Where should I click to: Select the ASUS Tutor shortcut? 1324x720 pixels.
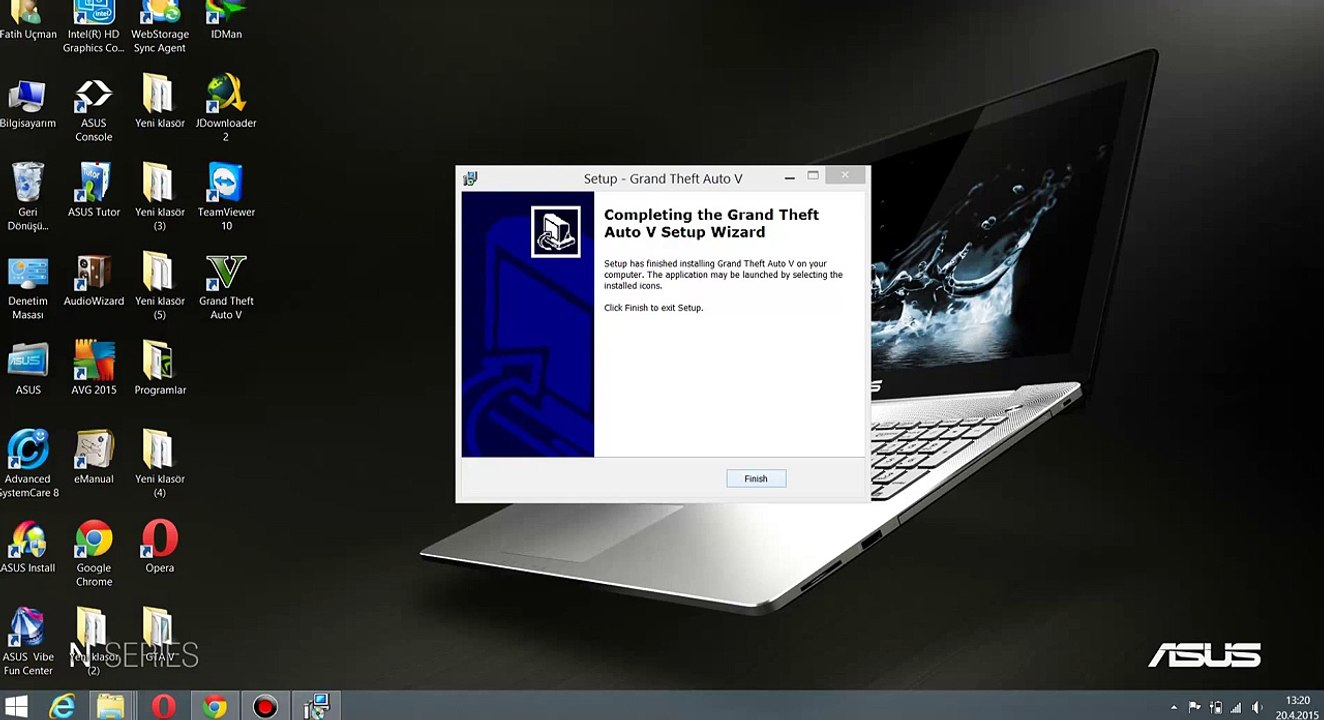[94, 191]
